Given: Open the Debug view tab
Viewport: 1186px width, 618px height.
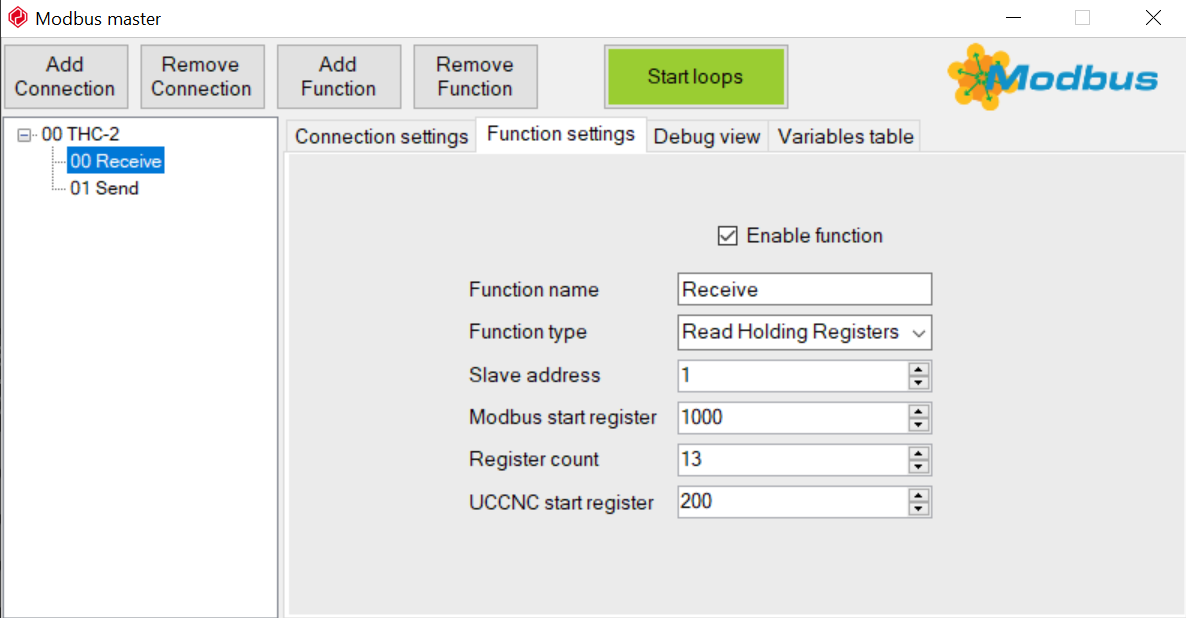Looking at the screenshot, I should click(x=706, y=137).
